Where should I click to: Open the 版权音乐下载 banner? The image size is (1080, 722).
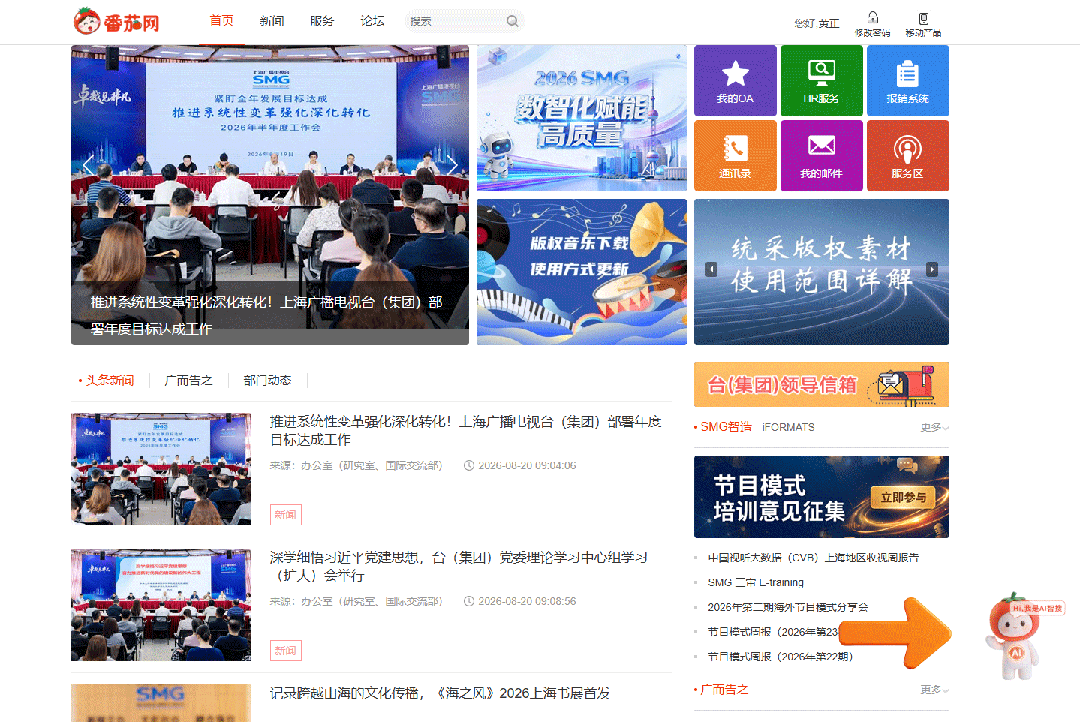(582, 272)
